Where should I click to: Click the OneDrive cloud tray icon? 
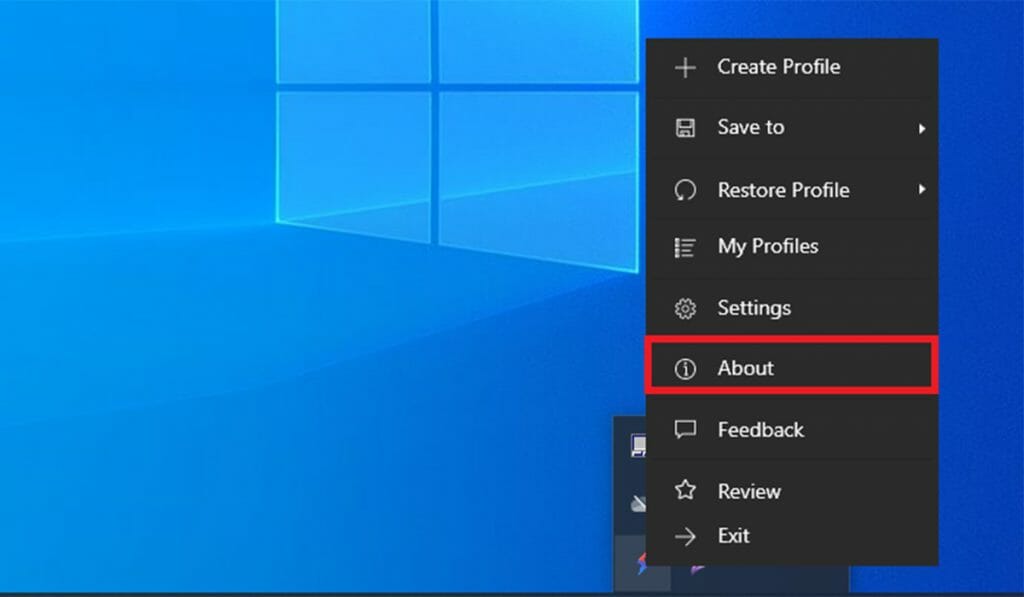click(x=638, y=504)
